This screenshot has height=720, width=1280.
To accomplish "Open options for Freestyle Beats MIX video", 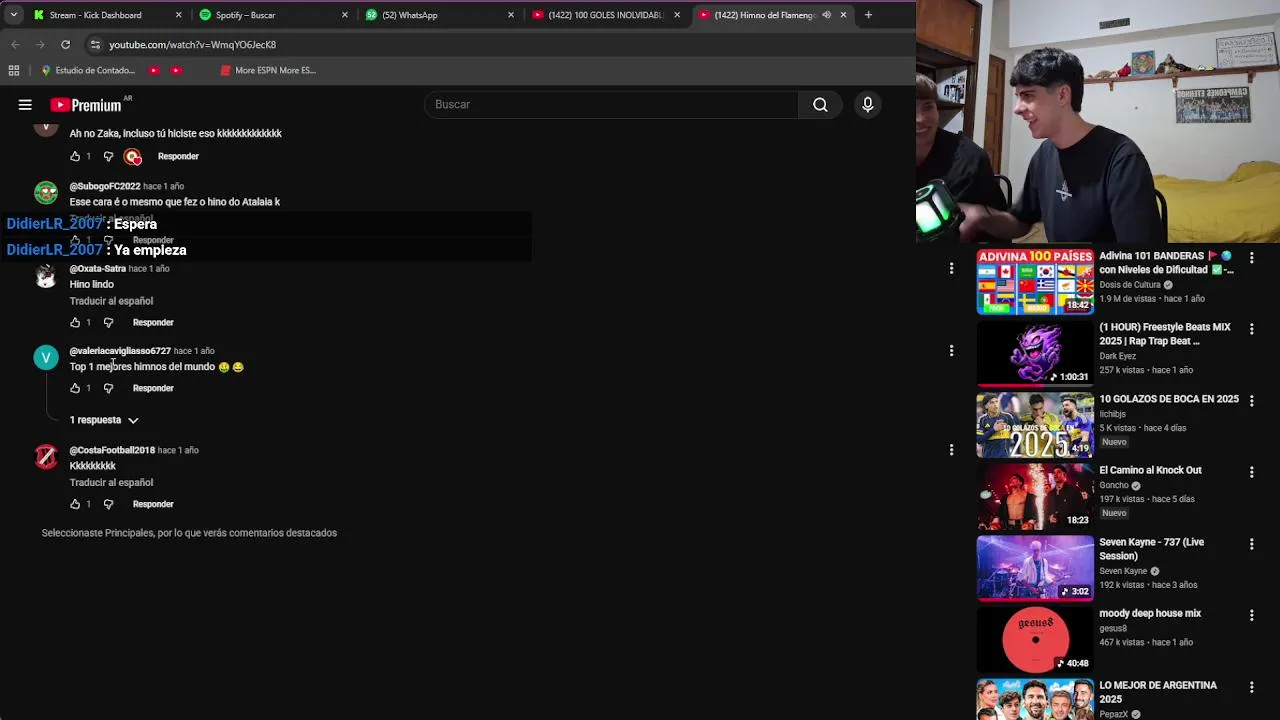I will (x=1251, y=329).
